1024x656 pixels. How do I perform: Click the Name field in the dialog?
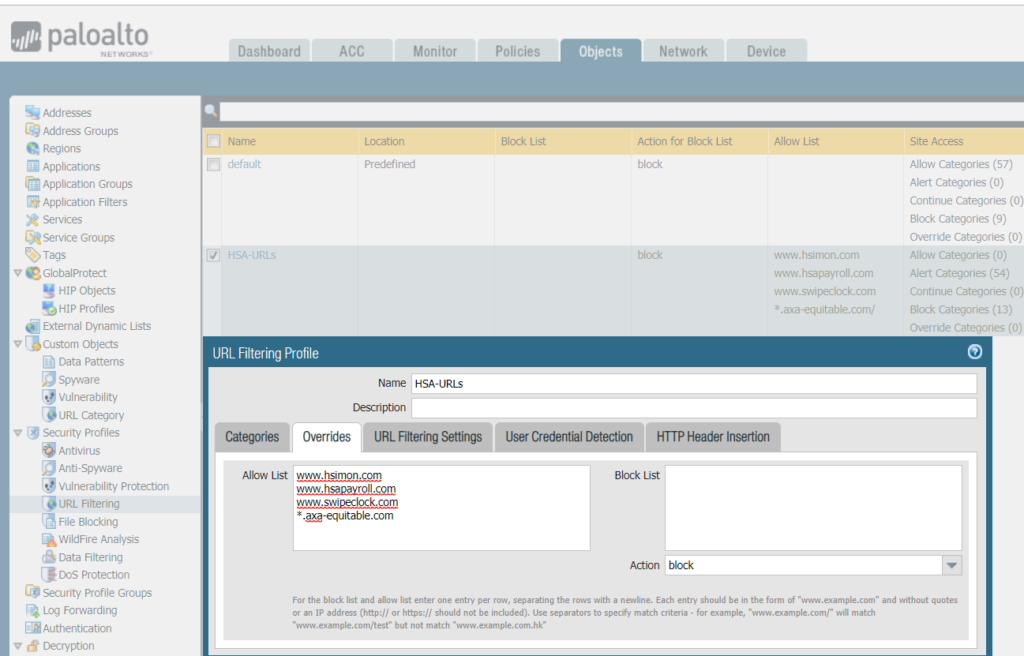point(694,384)
